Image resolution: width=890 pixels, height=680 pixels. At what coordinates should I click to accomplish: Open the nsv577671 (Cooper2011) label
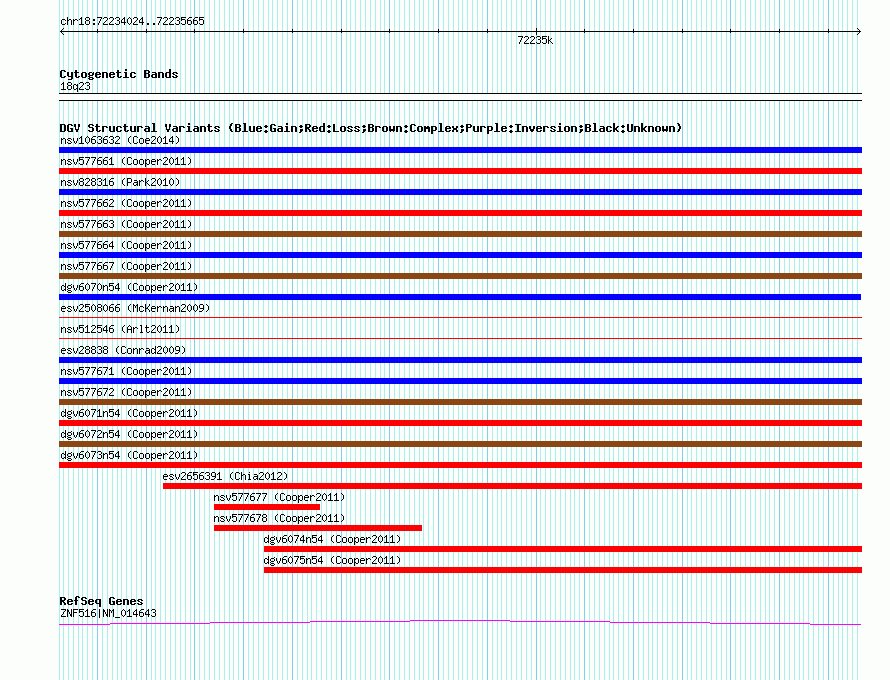(126, 371)
